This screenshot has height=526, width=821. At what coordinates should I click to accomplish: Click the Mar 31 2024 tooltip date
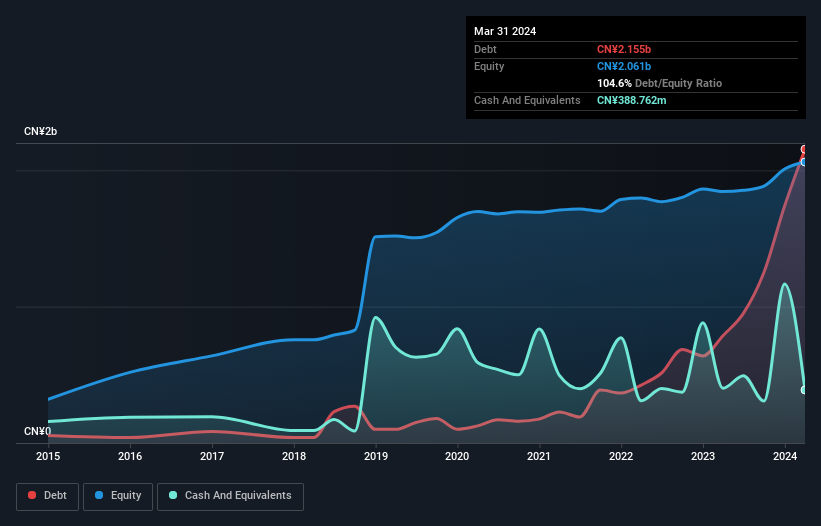point(505,31)
